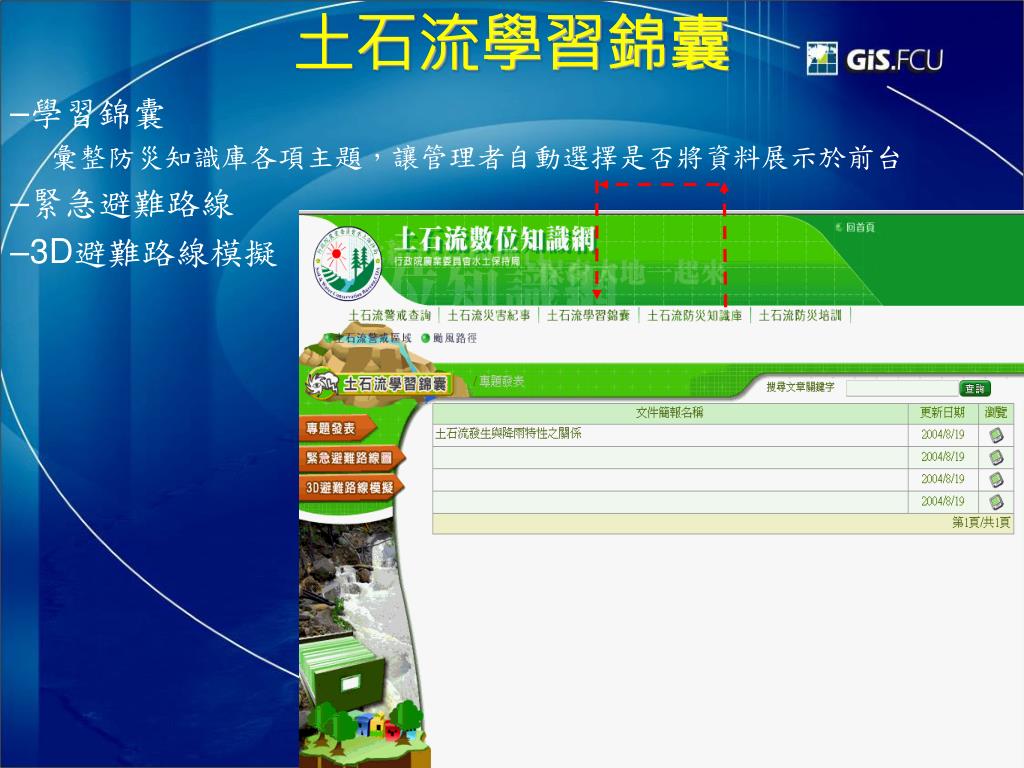Click the browse icon in fourth table row
1024x768 pixels.
pyautogui.click(x=996, y=502)
